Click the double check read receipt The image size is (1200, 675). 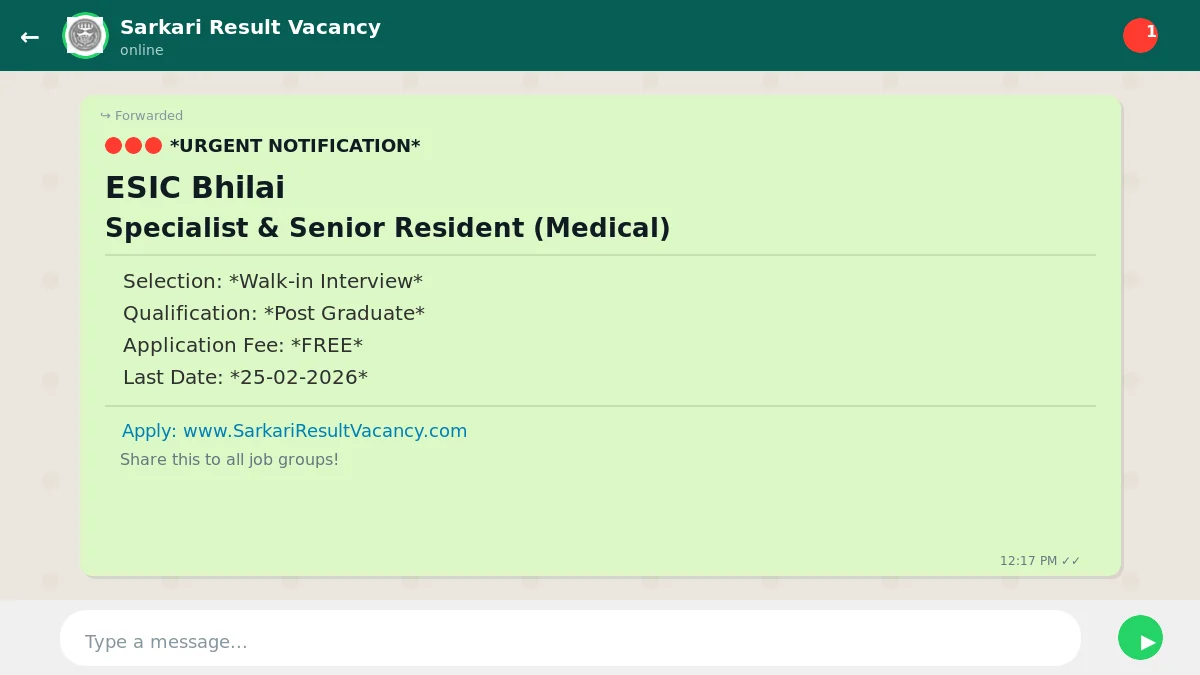tap(1071, 561)
